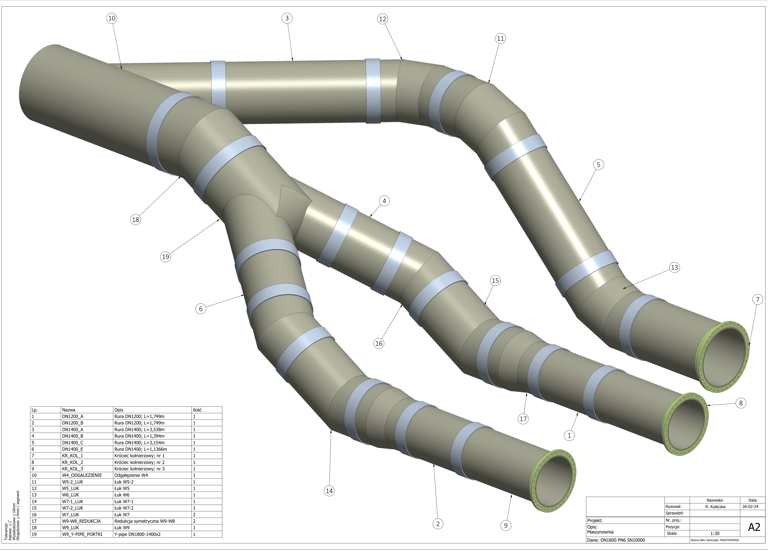Click the 'Nazwisko' header in title block
The image size is (768, 550).
(715, 500)
